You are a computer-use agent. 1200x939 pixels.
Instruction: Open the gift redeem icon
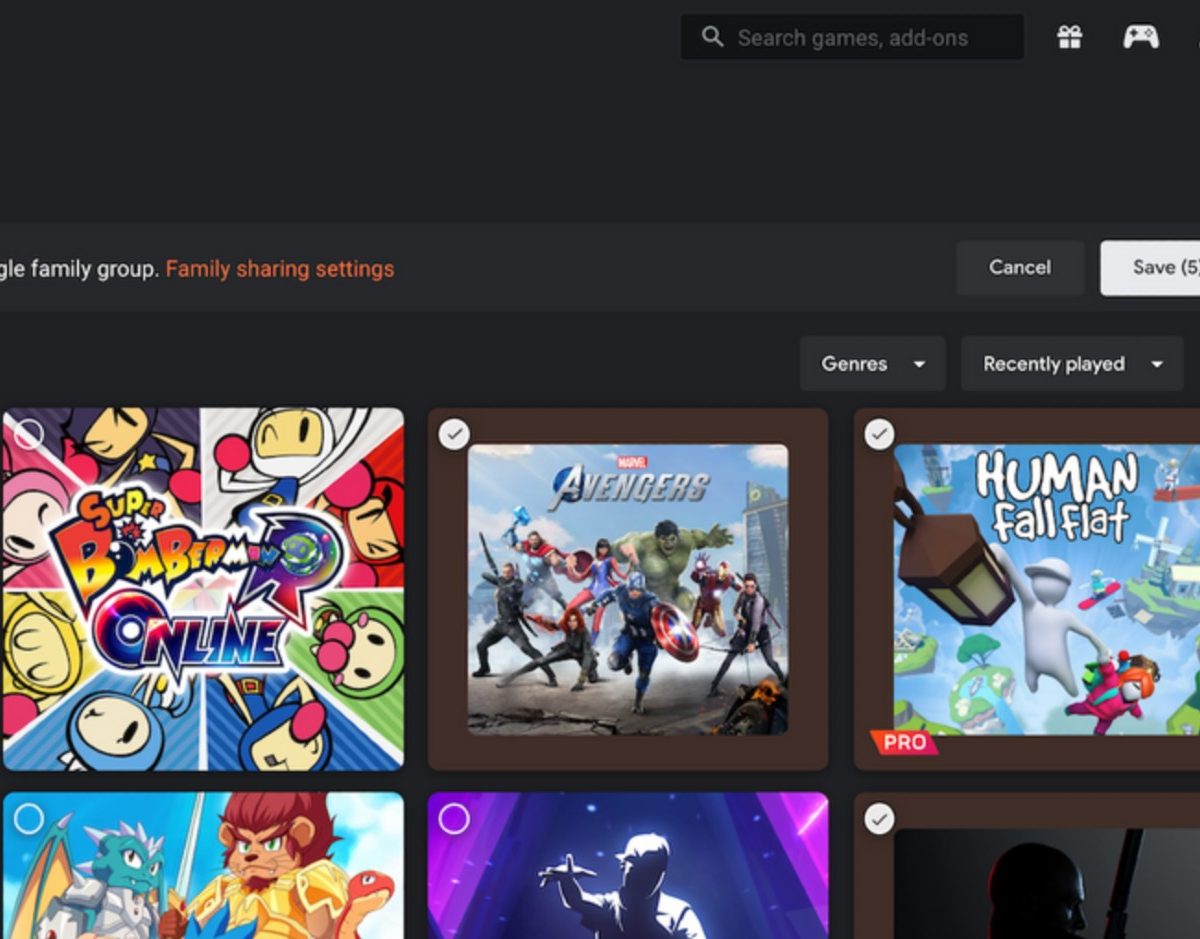click(1070, 37)
